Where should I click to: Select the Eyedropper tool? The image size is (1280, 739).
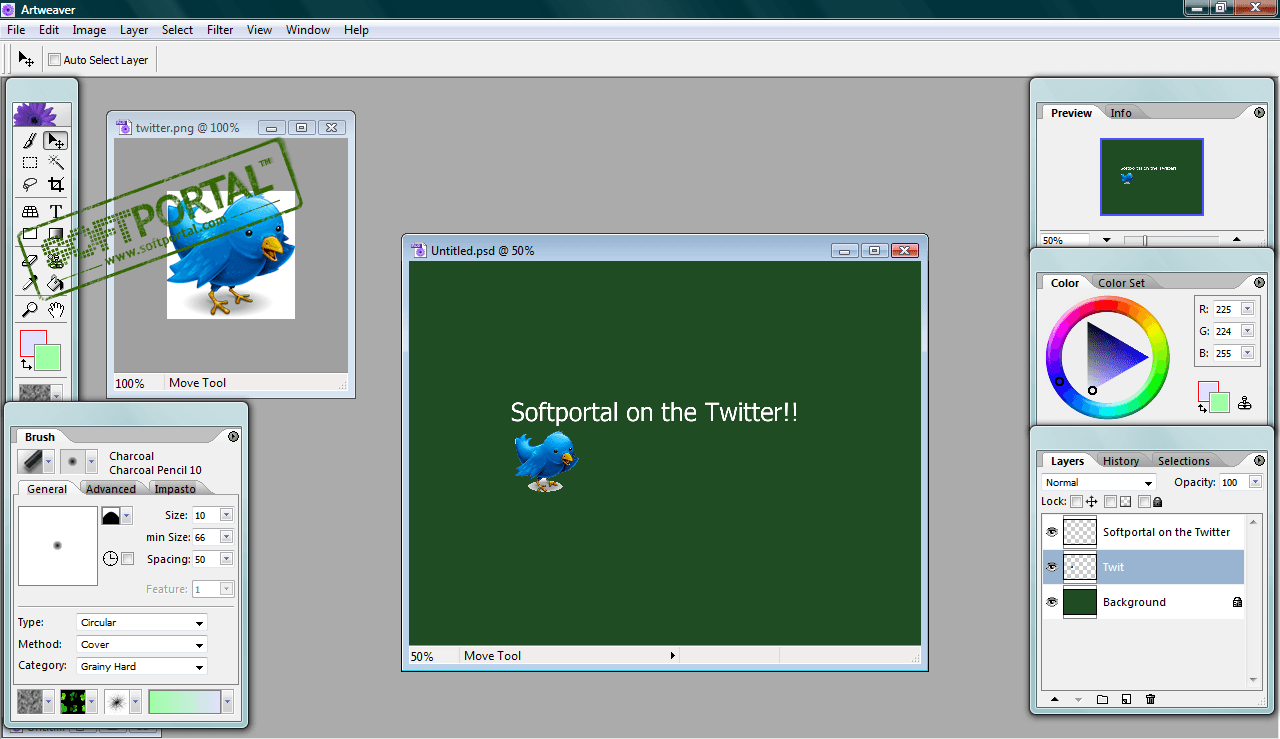(x=30, y=284)
